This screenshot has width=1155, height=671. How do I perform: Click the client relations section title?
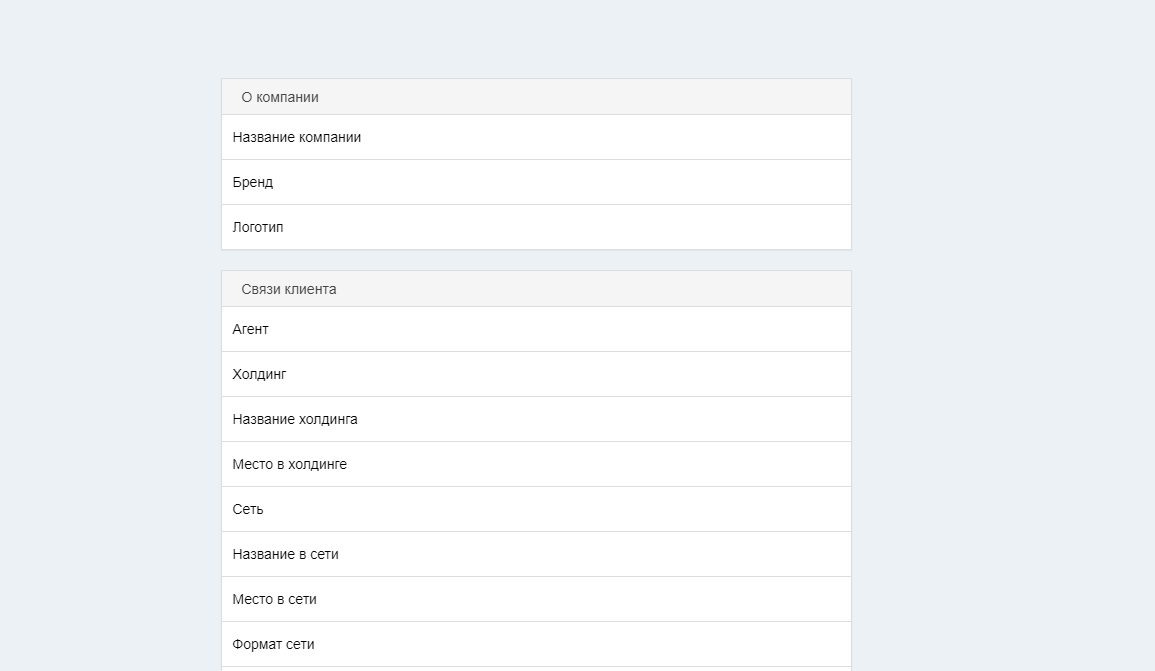point(289,289)
